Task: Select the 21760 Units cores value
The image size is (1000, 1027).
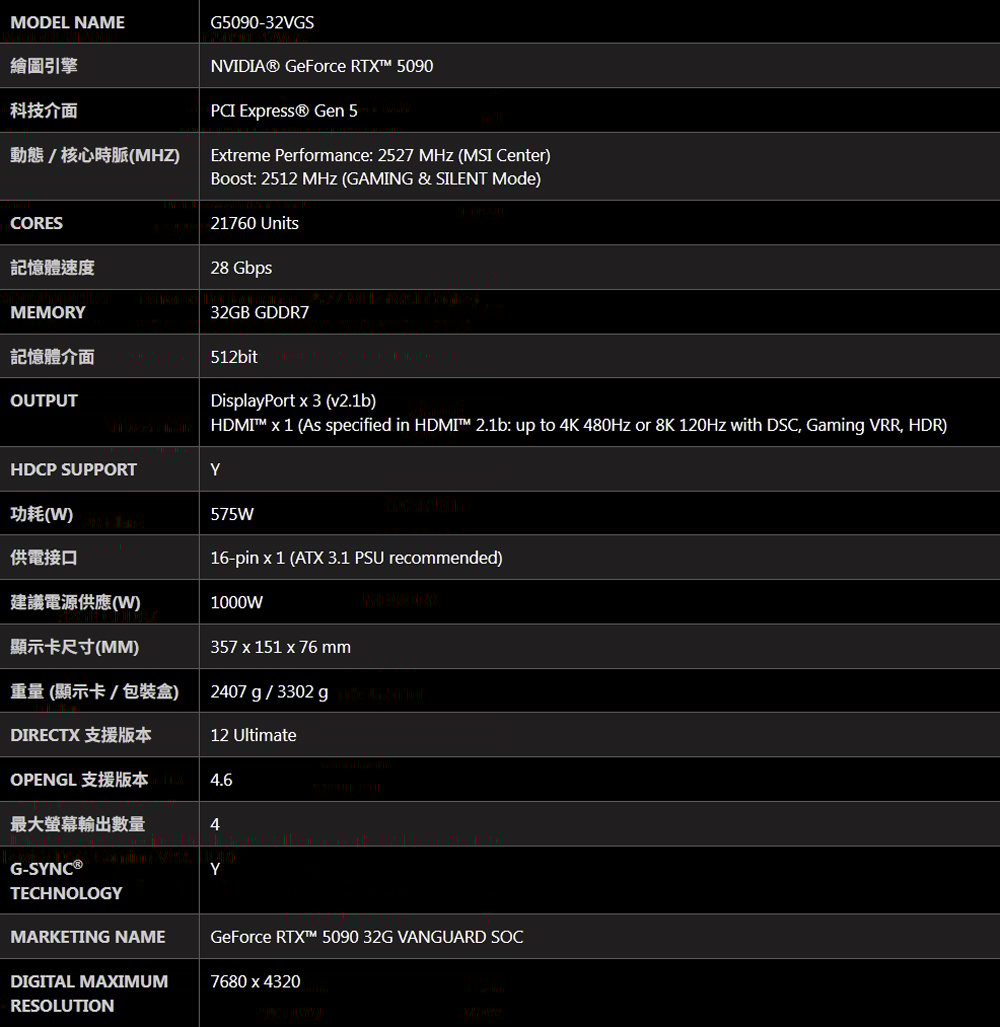Action: click(x=254, y=223)
